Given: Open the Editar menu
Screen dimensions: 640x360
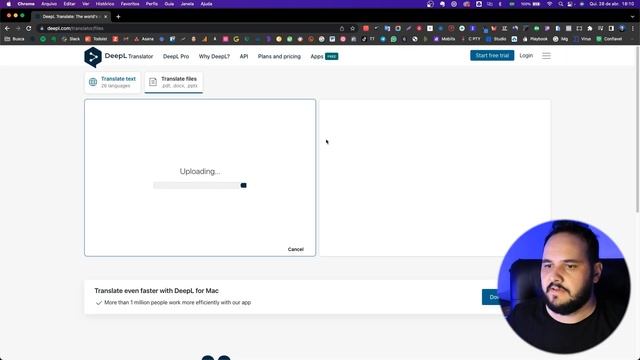Looking at the screenshot, I should click(x=69, y=4).
